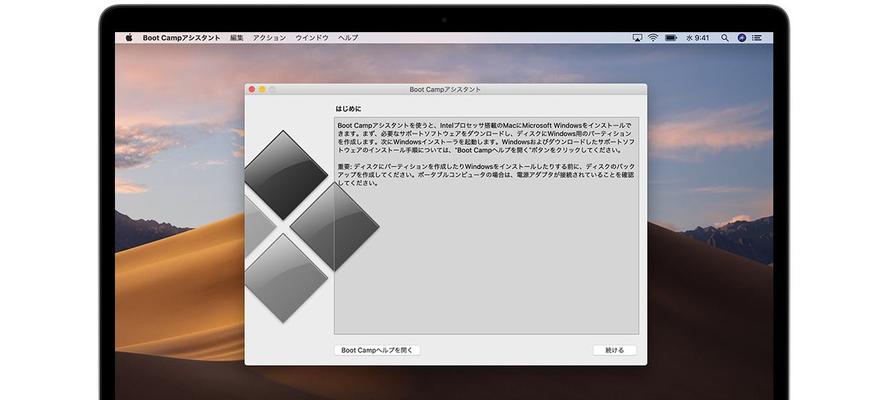Open Notification Center list icon
This screenshot has height=400, width=889.
pyautogui.click(x=757, y=37)
